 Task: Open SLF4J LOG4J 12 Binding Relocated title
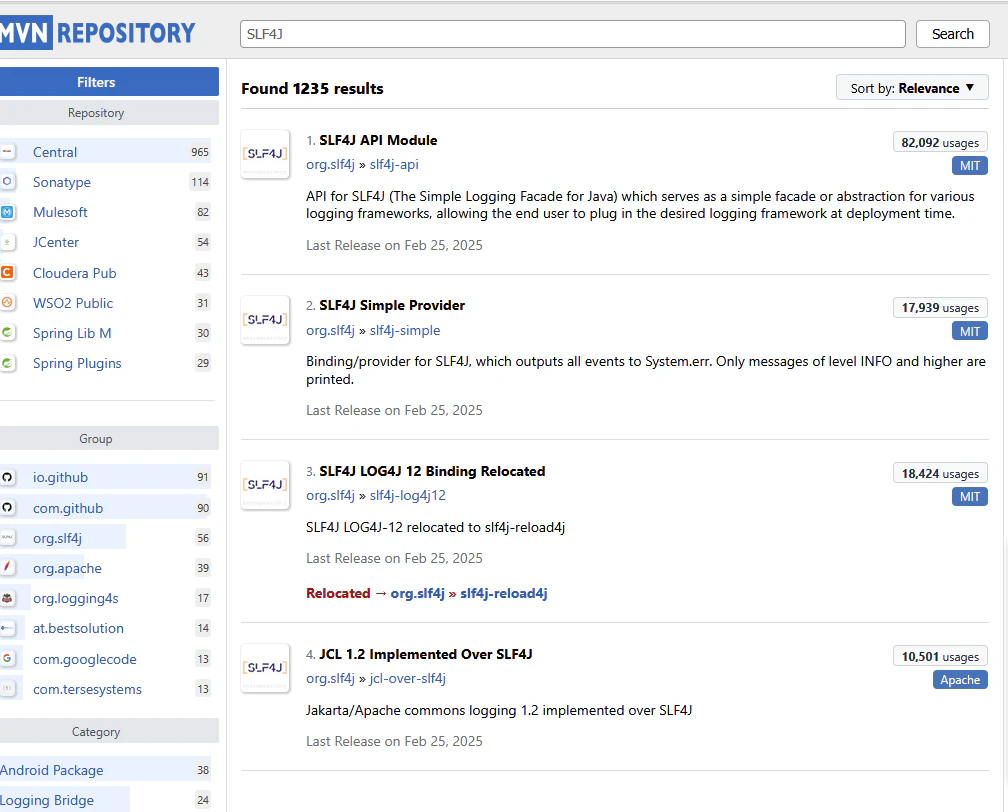[432, 471]
